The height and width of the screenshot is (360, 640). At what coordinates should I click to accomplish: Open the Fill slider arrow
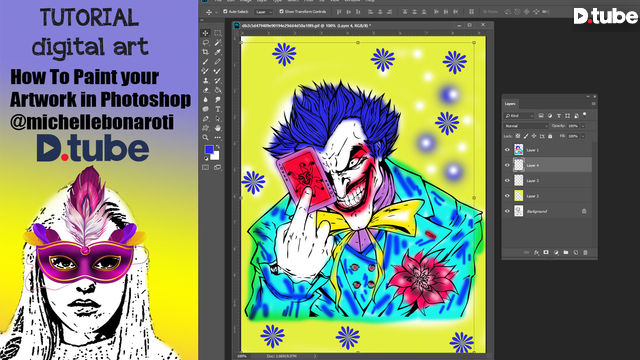583,136
